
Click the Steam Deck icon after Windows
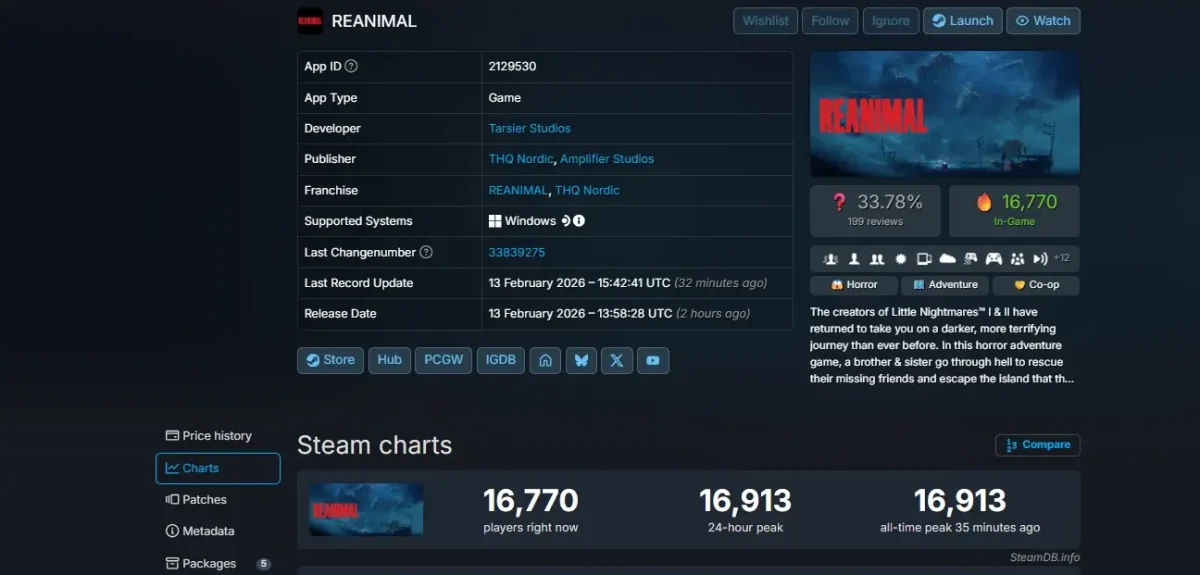pos(565,221)
